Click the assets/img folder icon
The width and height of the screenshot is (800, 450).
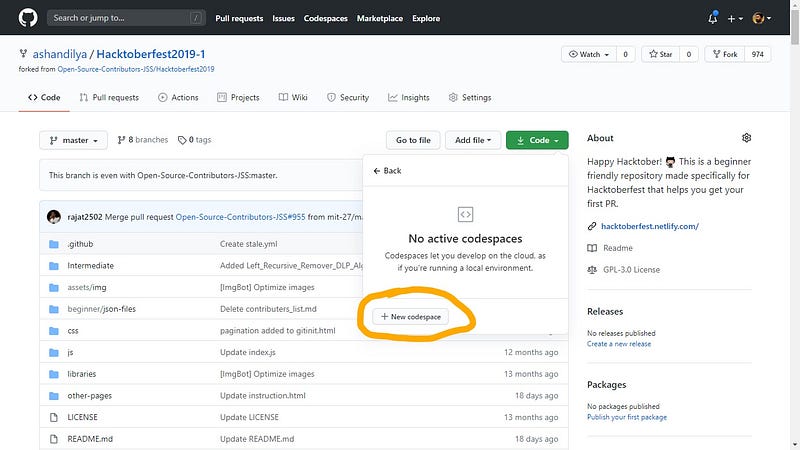pyautogui.click(x=54, y=287)
